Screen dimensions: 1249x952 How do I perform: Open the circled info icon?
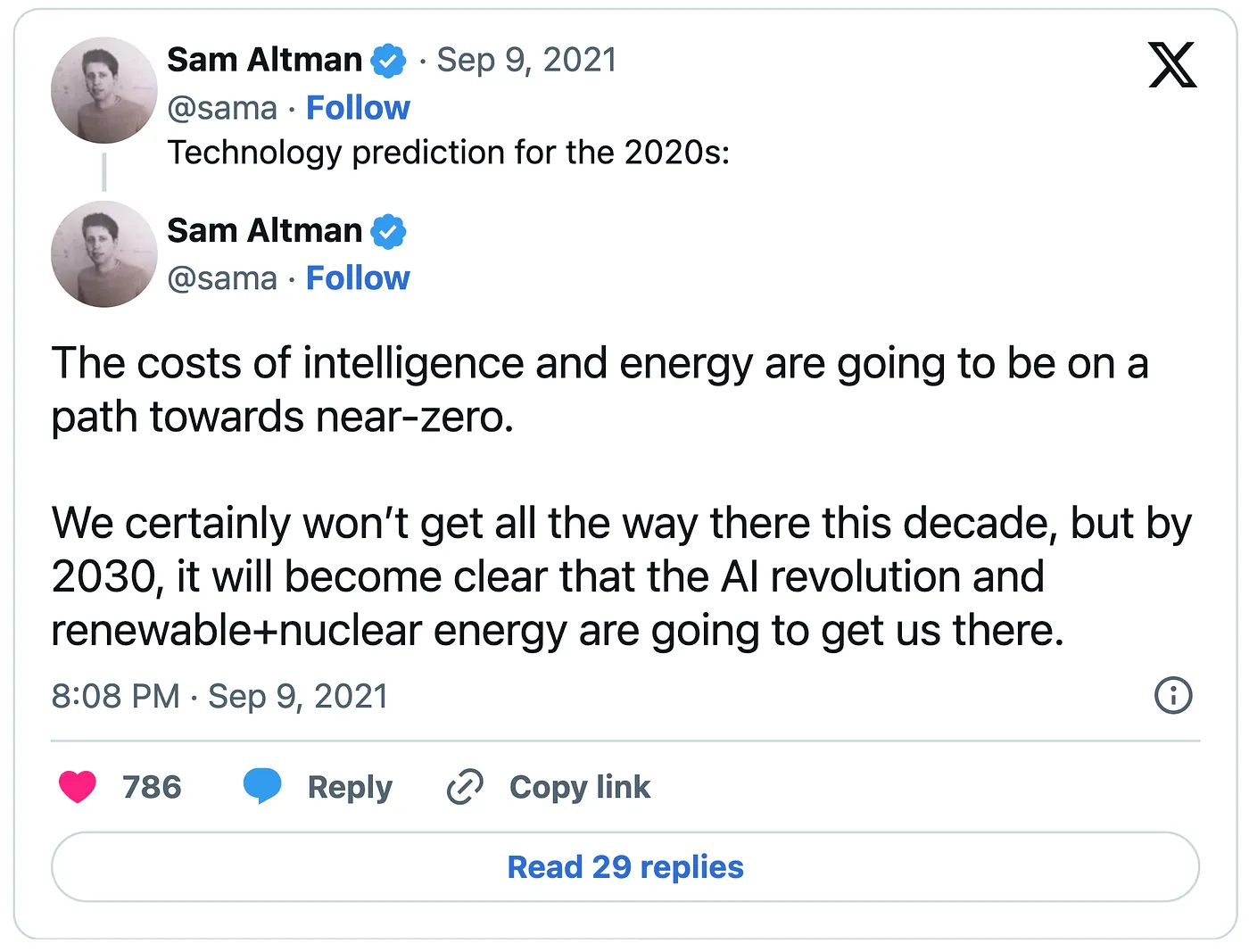[1173, 695]
